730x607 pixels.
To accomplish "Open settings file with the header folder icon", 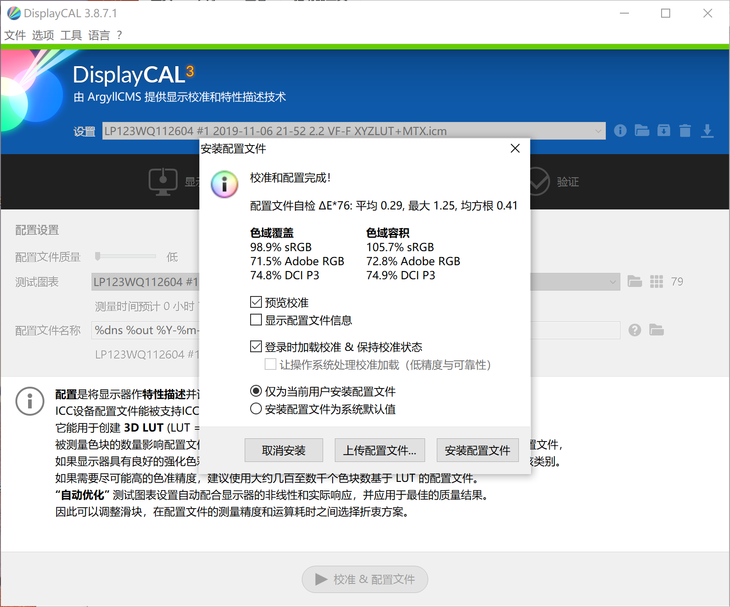I will [x=641, y=131].
